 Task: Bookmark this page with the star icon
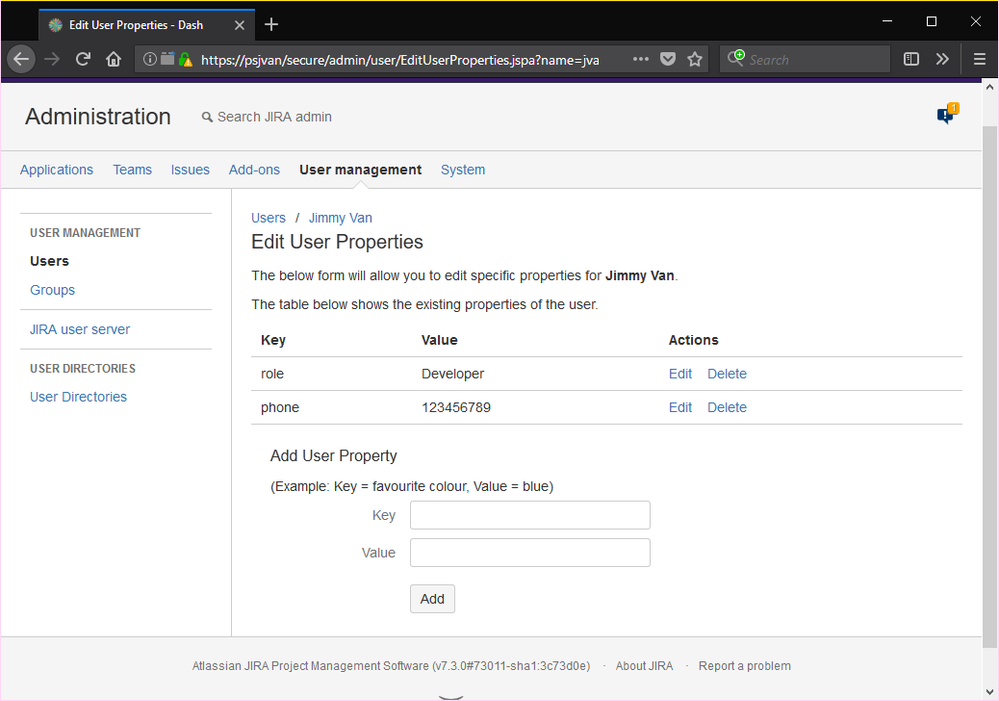[x=695, y=59]
